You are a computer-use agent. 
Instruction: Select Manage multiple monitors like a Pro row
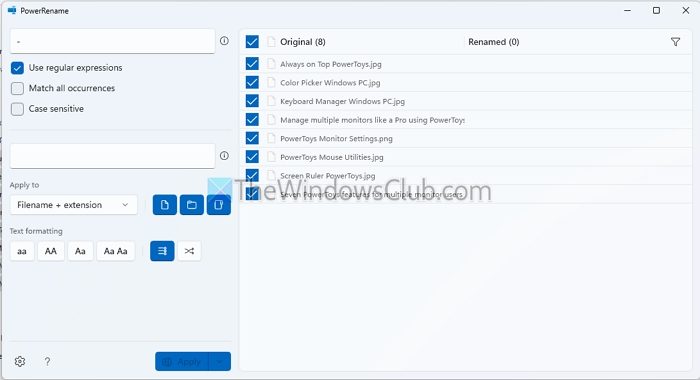pyautogui.click(x=465, y=120)
